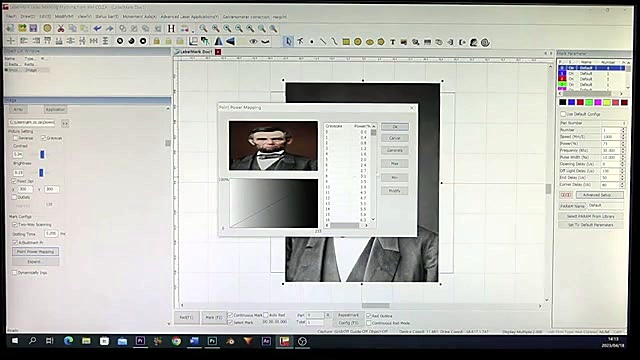Click the >> browse button beside the file path
The image size is (640, 360).
65,123
